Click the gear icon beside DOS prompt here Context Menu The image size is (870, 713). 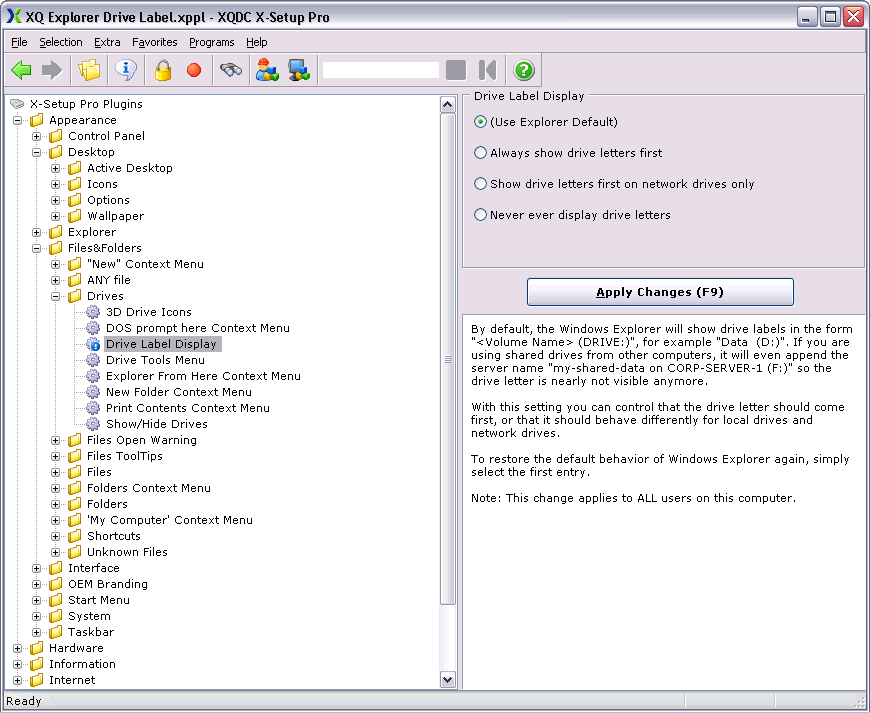(93, 328)
